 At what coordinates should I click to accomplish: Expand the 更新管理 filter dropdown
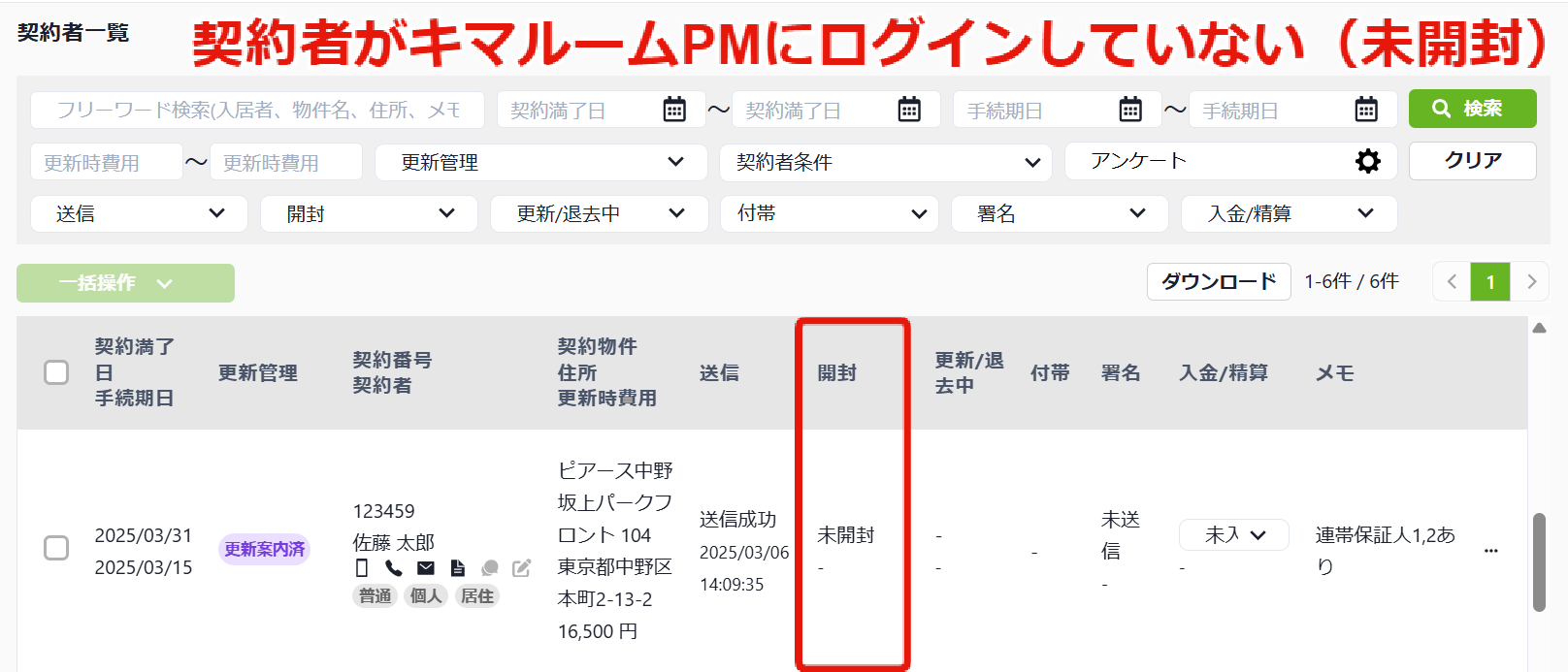[541, 162]
